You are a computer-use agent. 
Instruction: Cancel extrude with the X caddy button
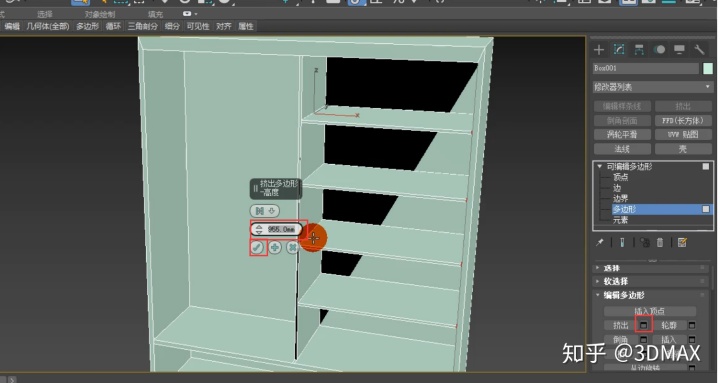[x=292, y=248]
